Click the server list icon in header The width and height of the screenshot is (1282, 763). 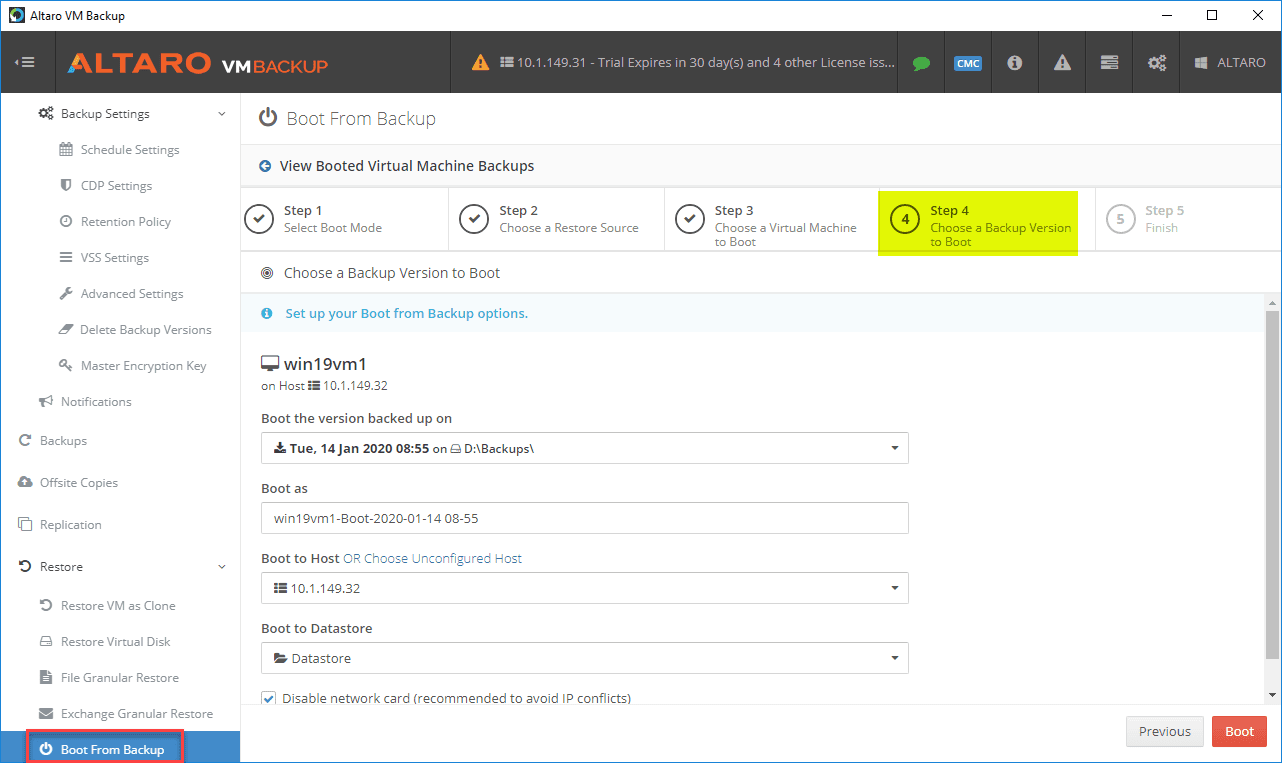(1109, 63)
